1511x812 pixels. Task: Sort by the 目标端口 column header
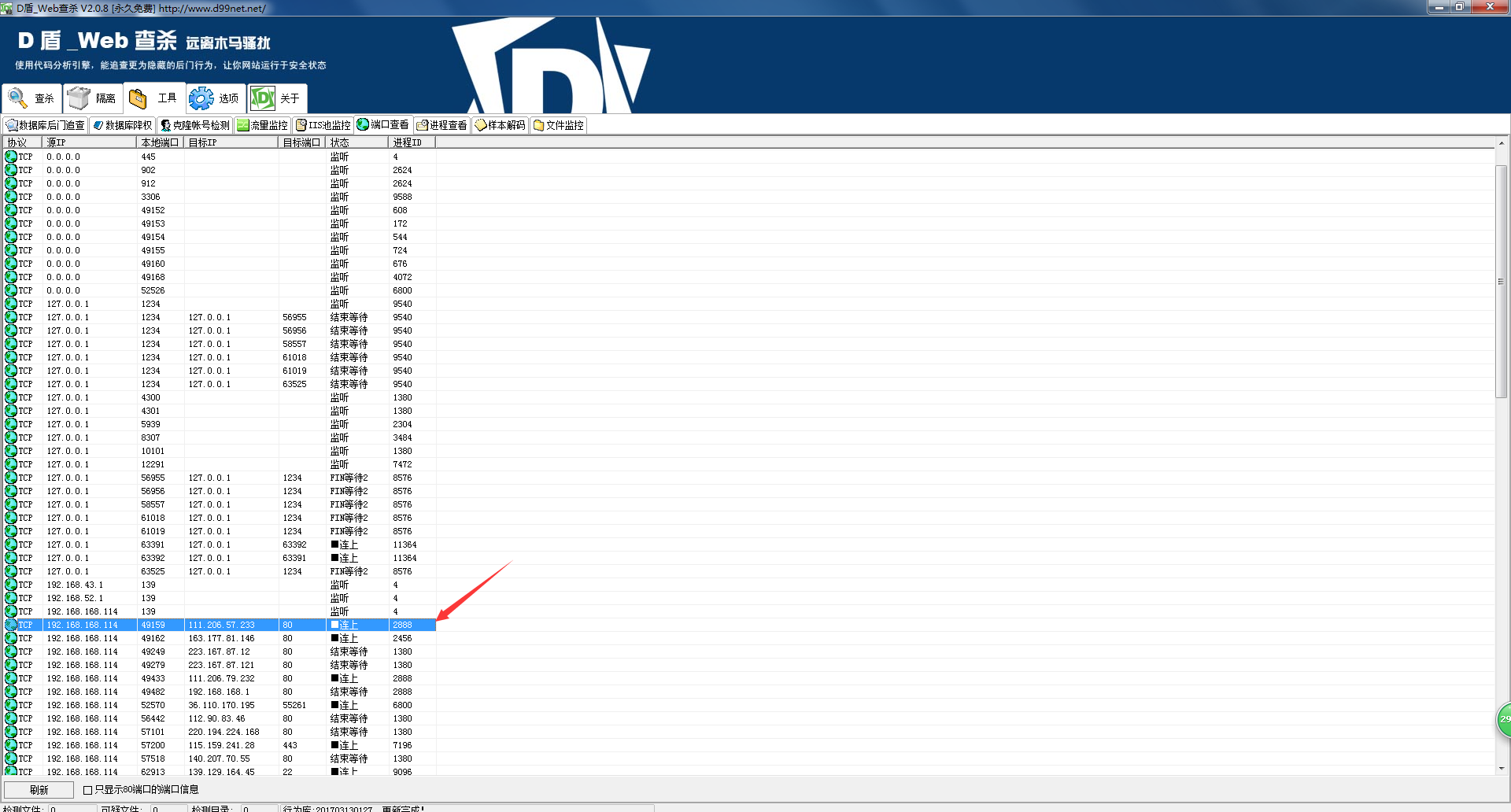(302, 142)
